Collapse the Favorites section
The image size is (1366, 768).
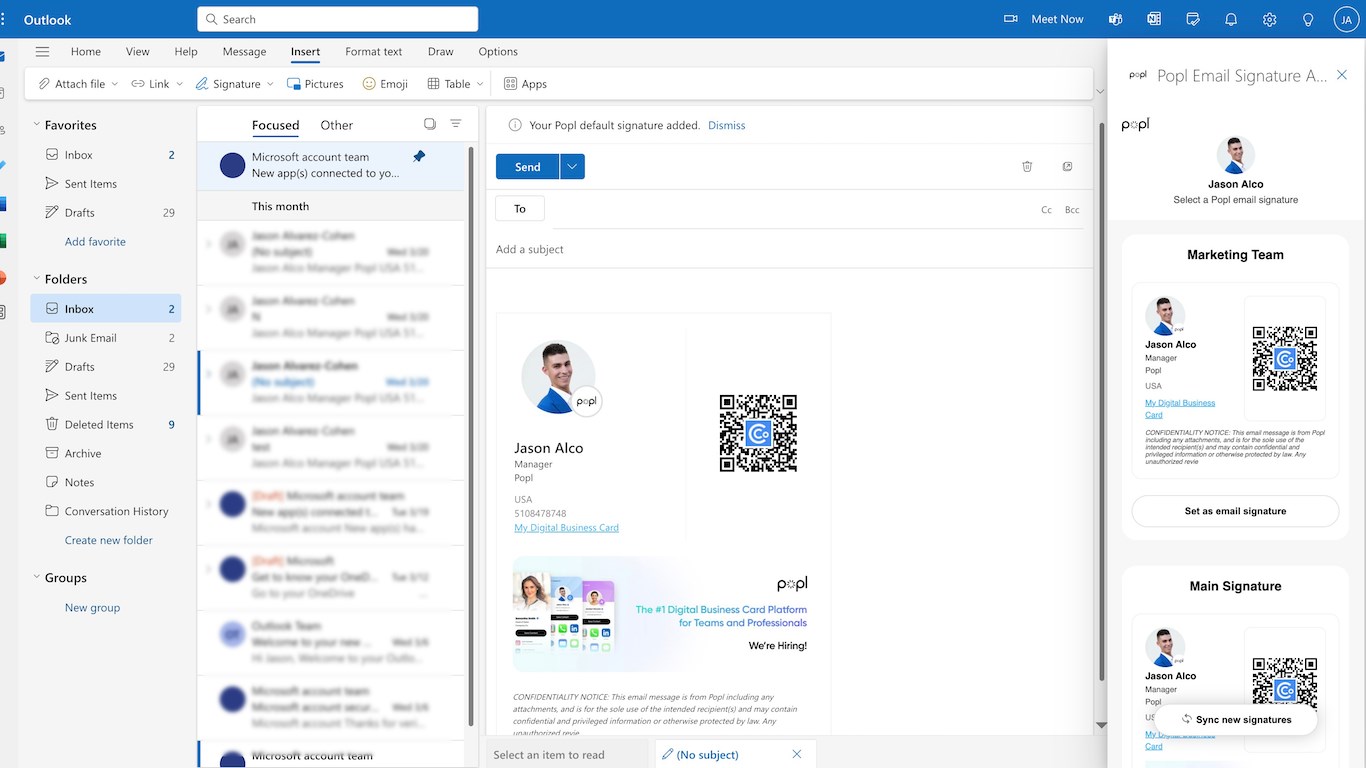37,125
